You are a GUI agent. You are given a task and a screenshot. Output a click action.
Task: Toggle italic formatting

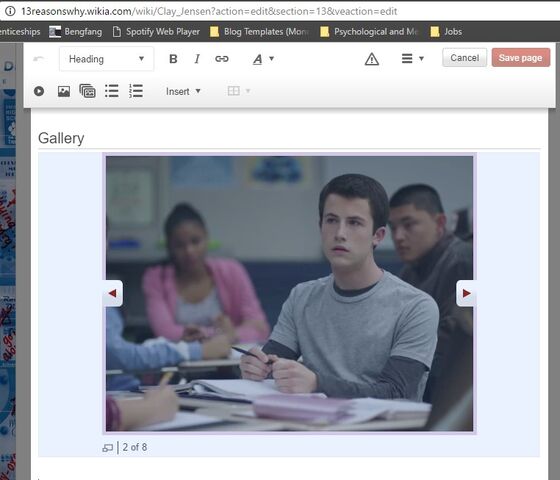[197, 59]
